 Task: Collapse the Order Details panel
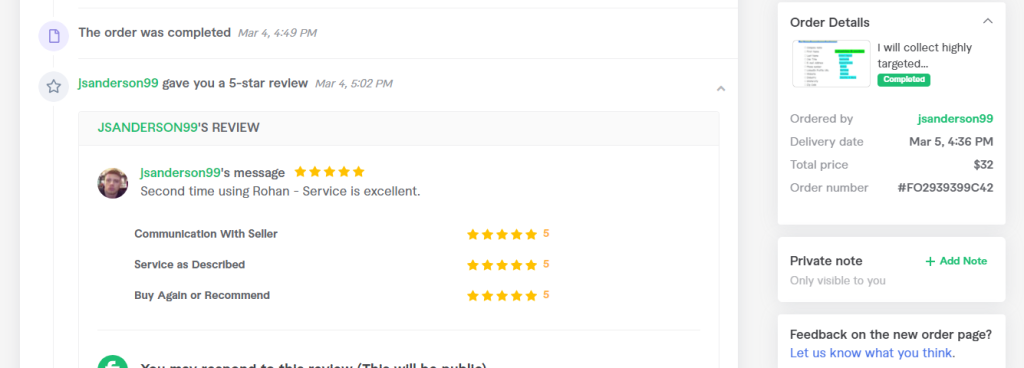pos(987,21)
